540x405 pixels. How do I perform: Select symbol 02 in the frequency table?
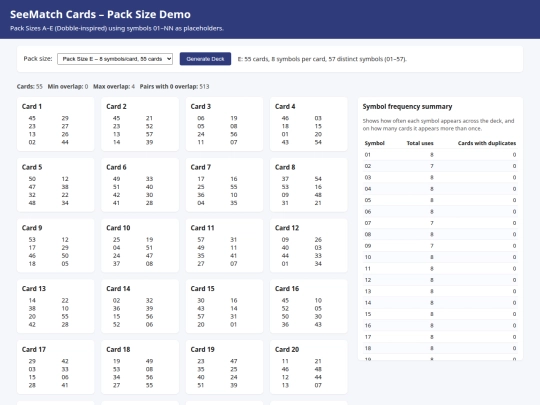point(440,166)
